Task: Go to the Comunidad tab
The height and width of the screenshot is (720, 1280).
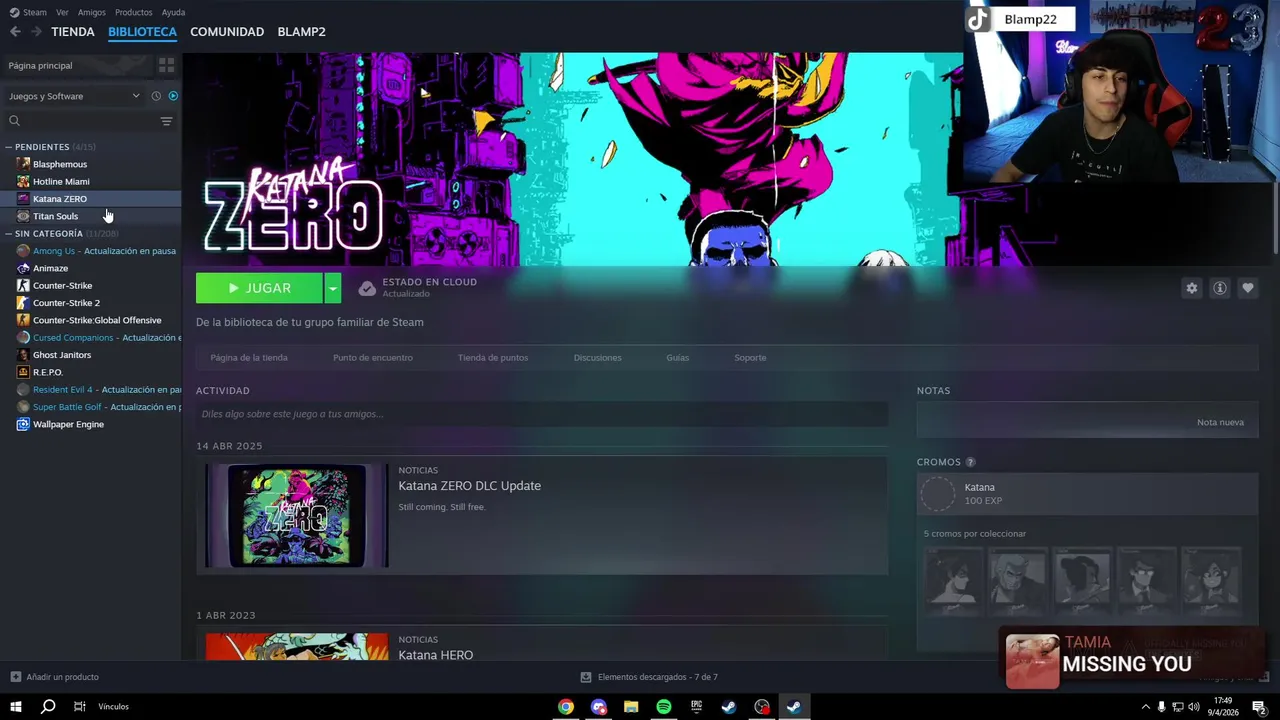Action: 227,32
